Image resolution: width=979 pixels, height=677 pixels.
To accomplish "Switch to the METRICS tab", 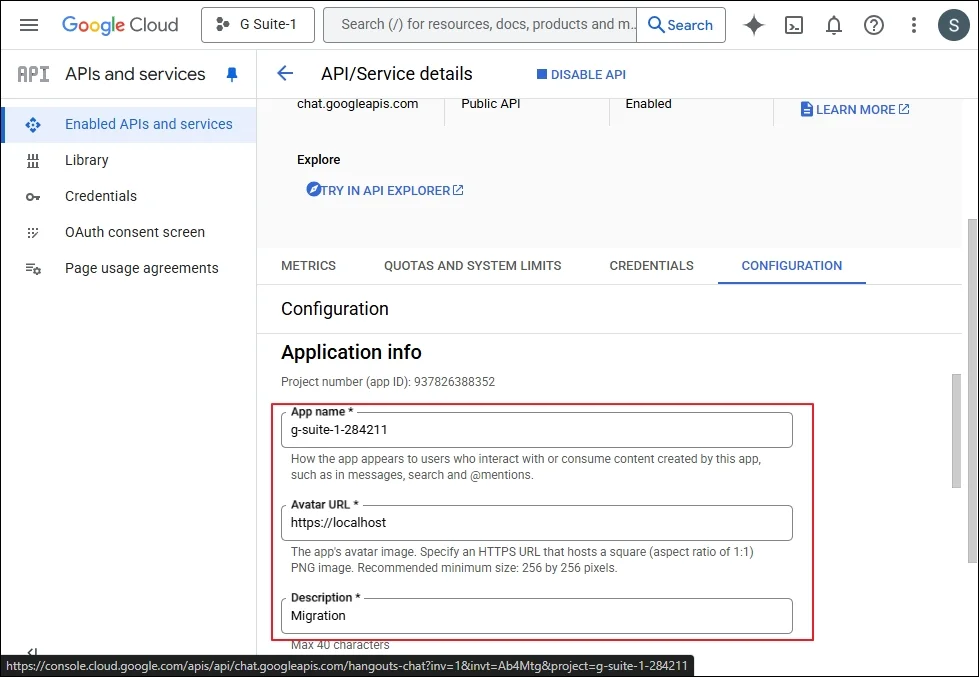I will (308, 265).
